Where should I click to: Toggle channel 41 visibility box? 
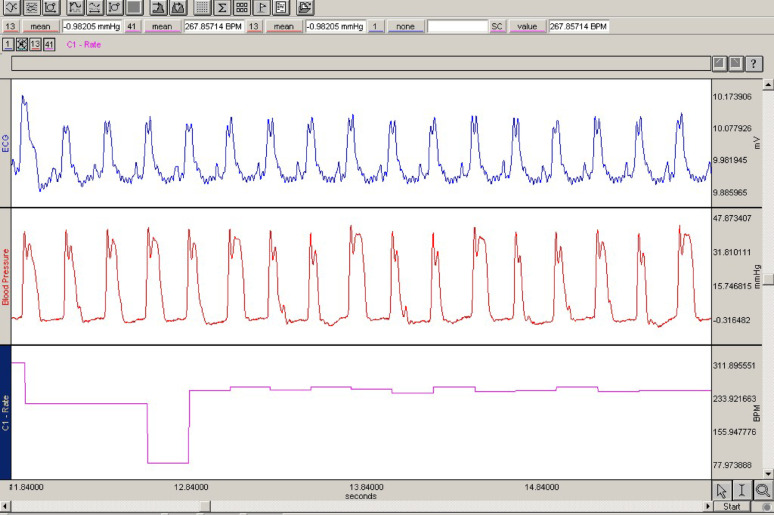click(49, 45)
